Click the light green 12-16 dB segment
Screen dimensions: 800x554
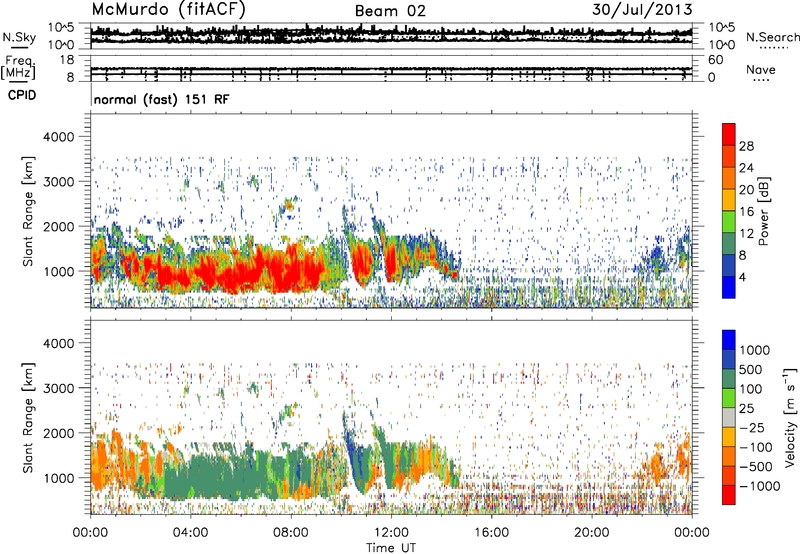[729, 222]
